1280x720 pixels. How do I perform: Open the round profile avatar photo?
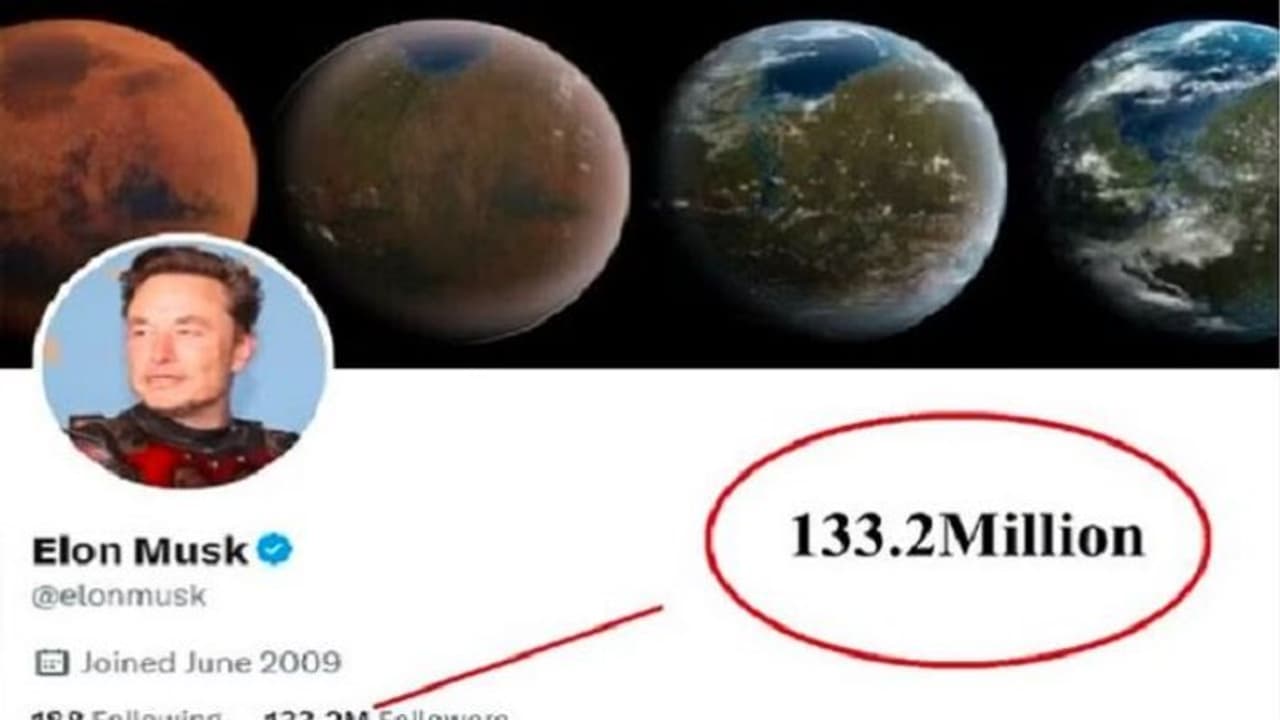click(182, 363)
